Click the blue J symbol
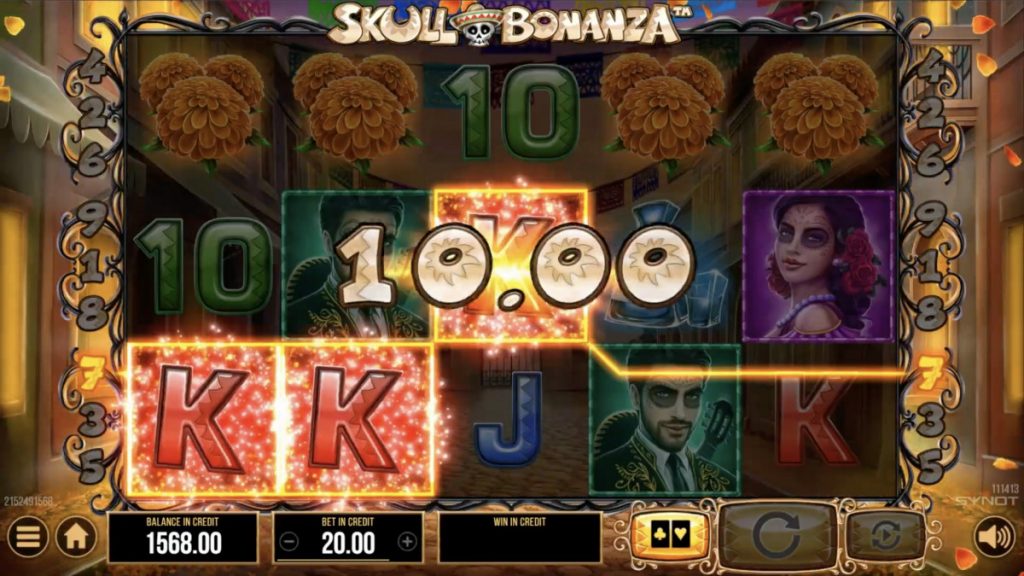This screenshot has width=1024, height=576. [x=511, y=418]
